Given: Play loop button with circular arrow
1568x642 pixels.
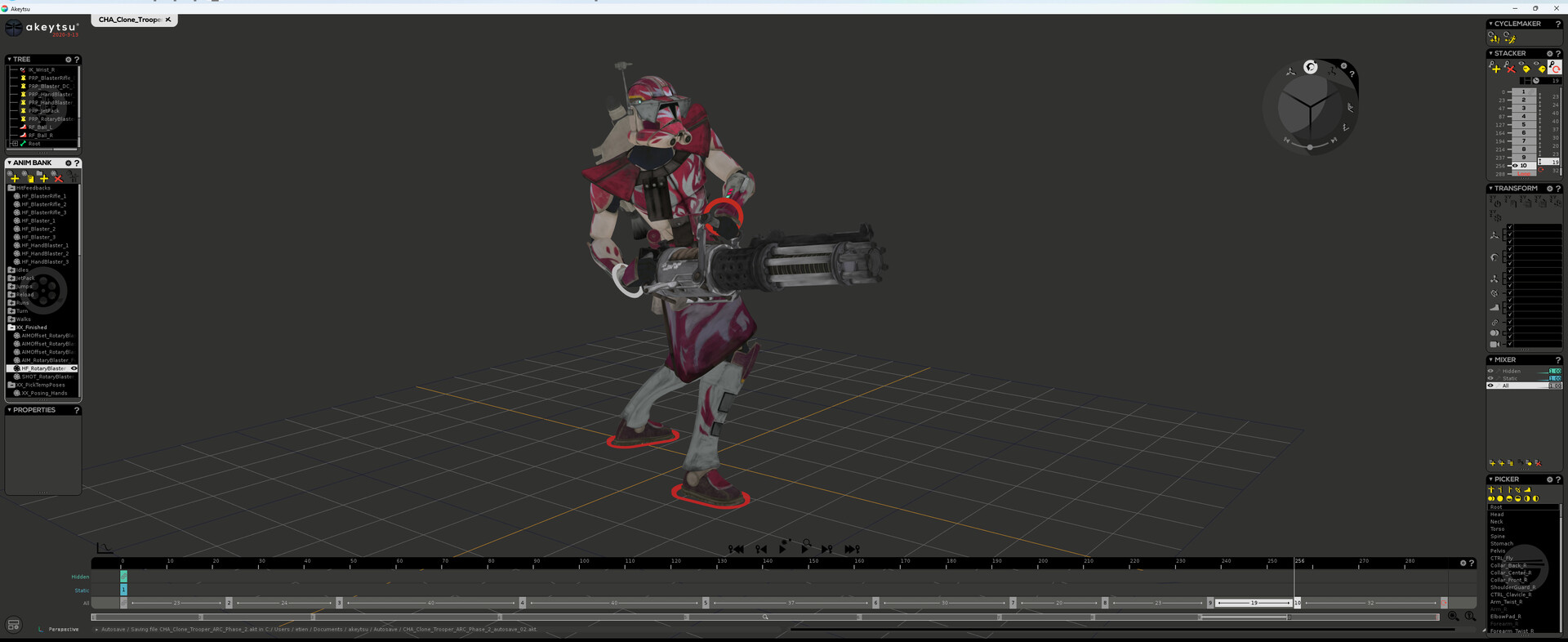Looking at the screenshot, I should pyautogui.click(x=805, y=546).
